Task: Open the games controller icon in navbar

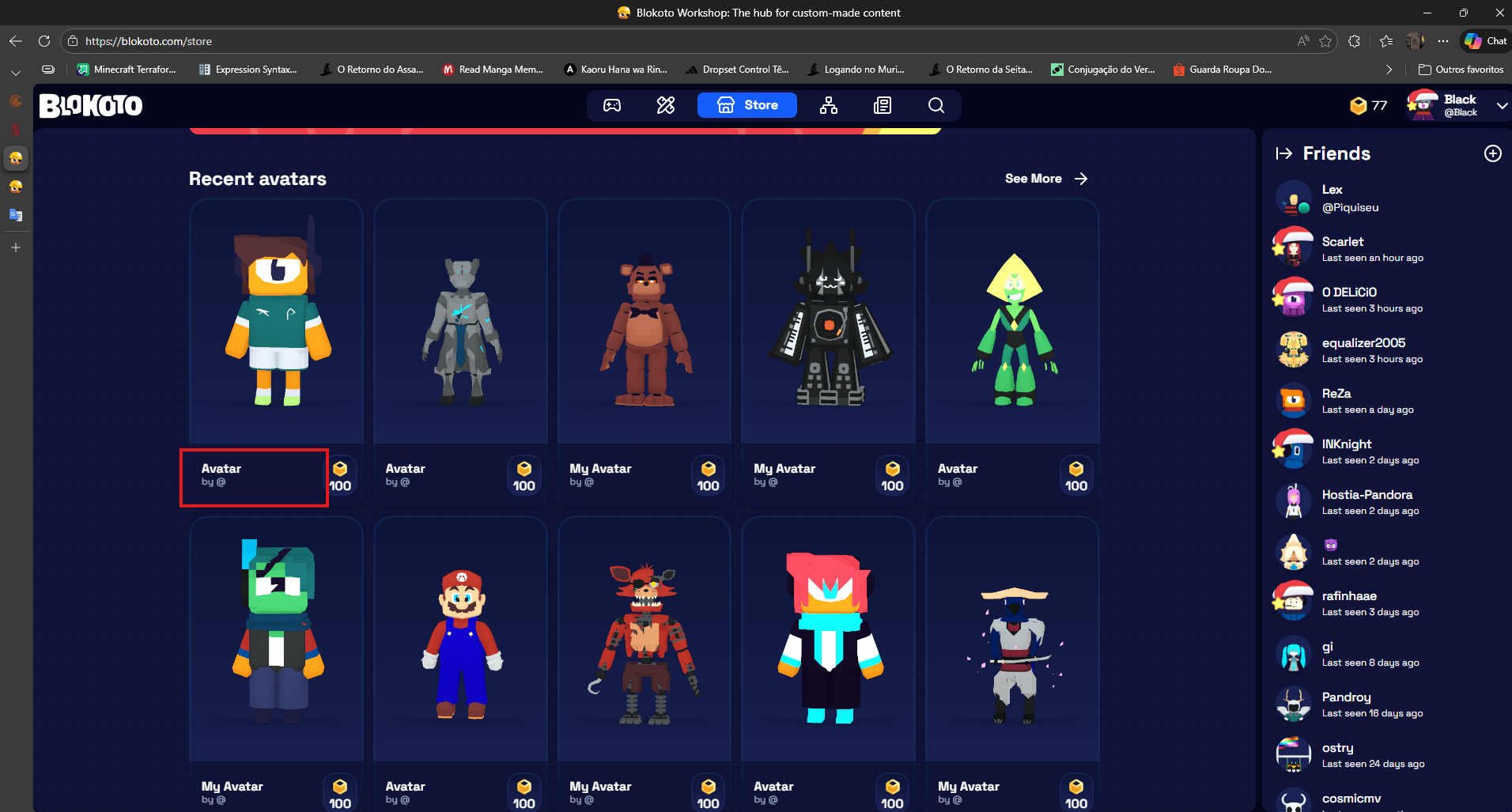Action: click(612, 105)
